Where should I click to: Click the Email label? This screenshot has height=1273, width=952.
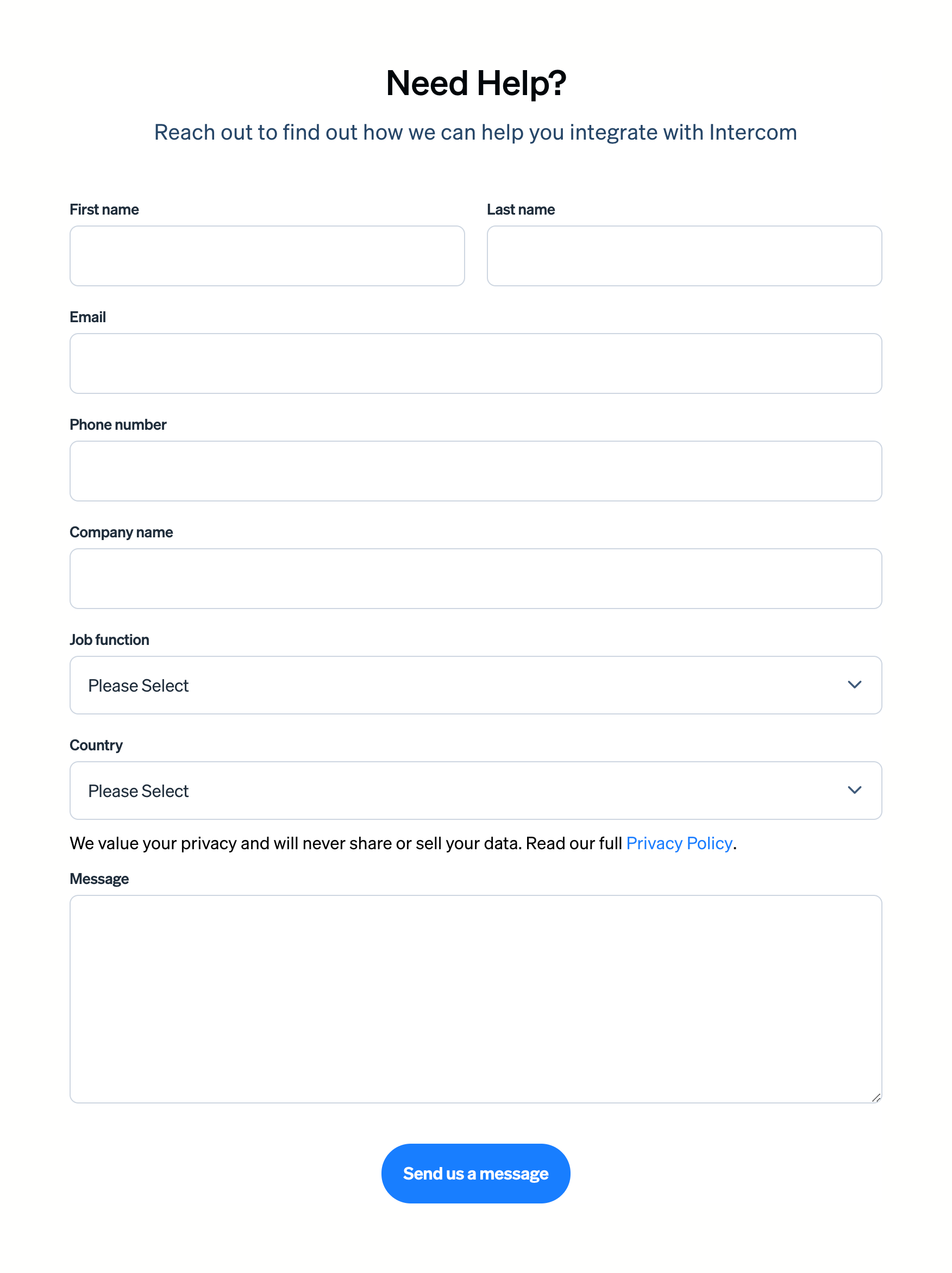[87, 317]
